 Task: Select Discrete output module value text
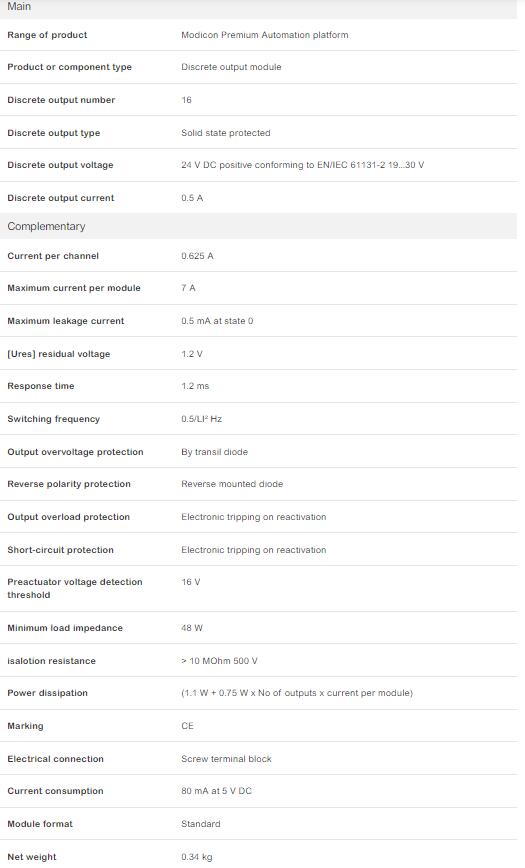(231, 67)
